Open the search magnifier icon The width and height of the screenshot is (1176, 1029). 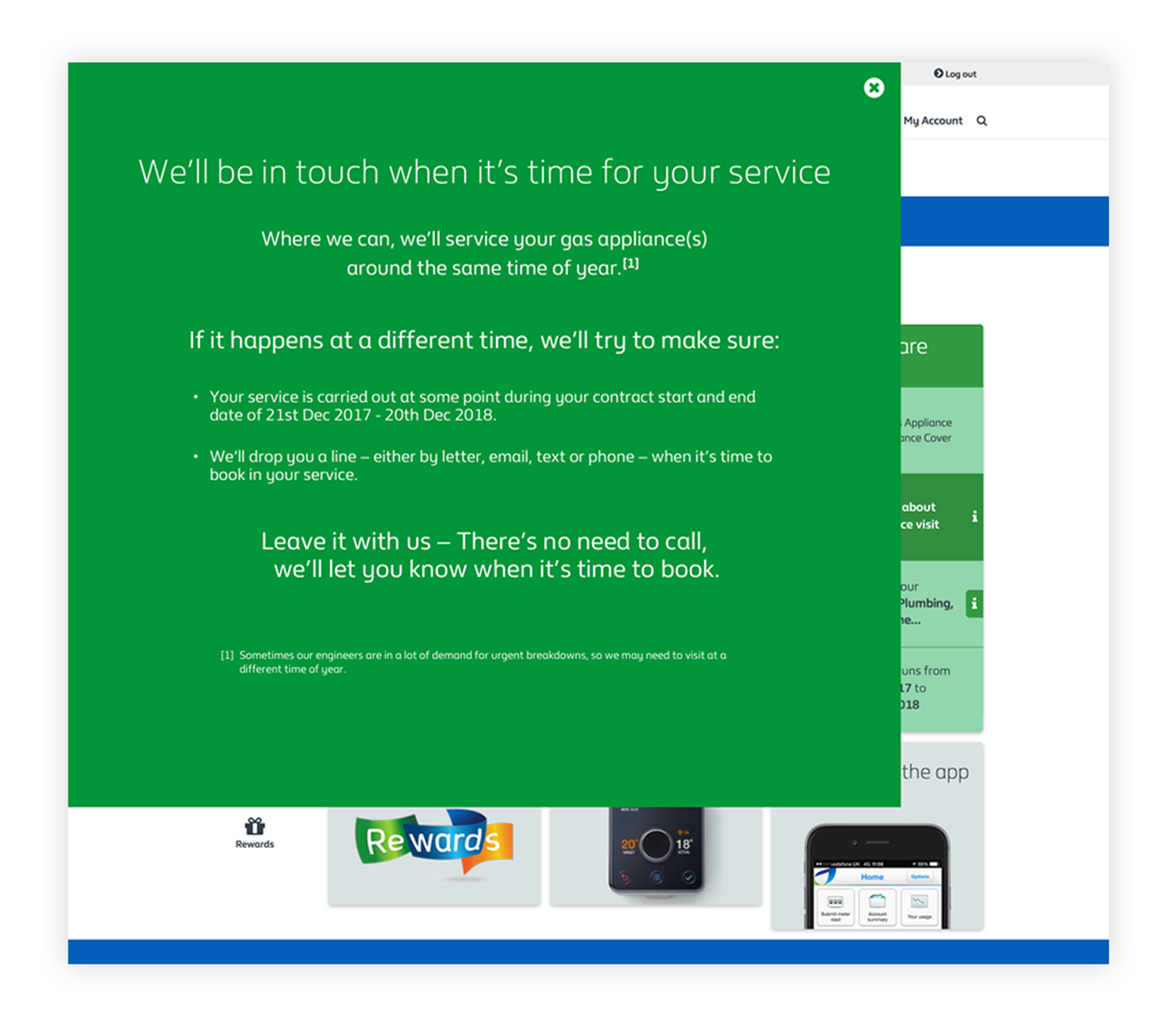pyautogui.click(x=982, y=121)
